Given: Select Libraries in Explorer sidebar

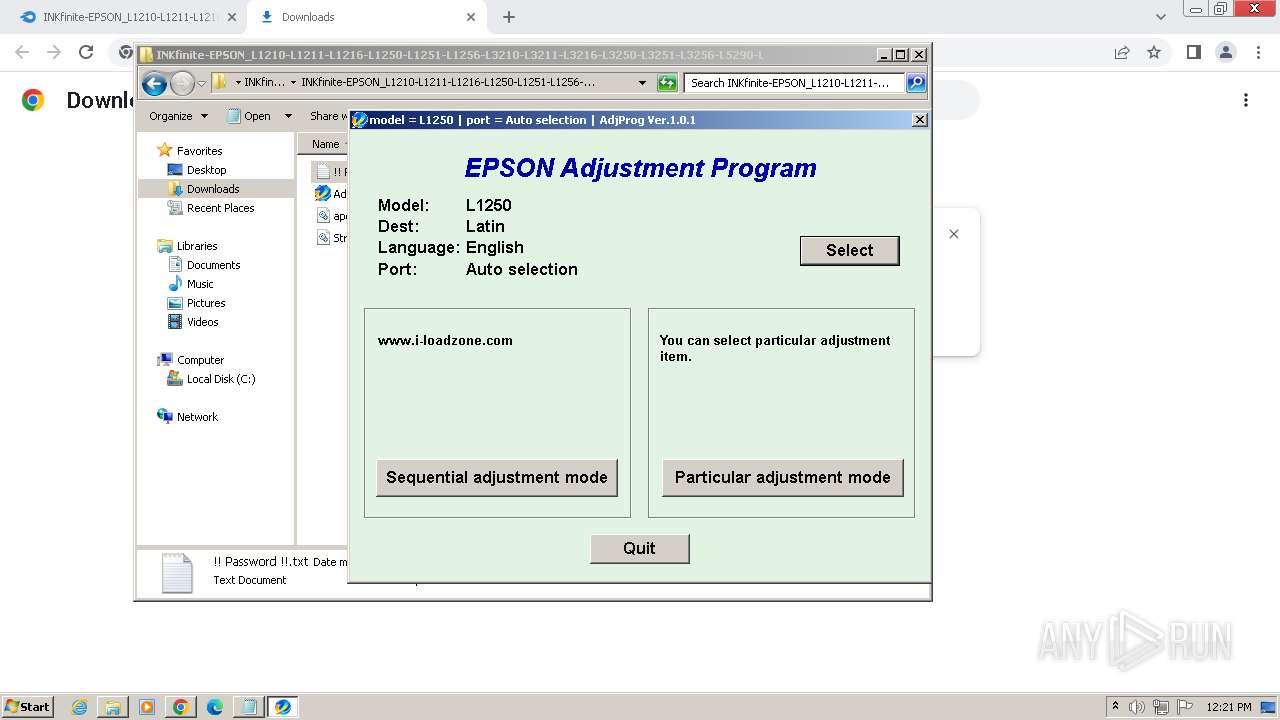Looking at the screenshot, I should pyautogui.click(x=197, y=246).
